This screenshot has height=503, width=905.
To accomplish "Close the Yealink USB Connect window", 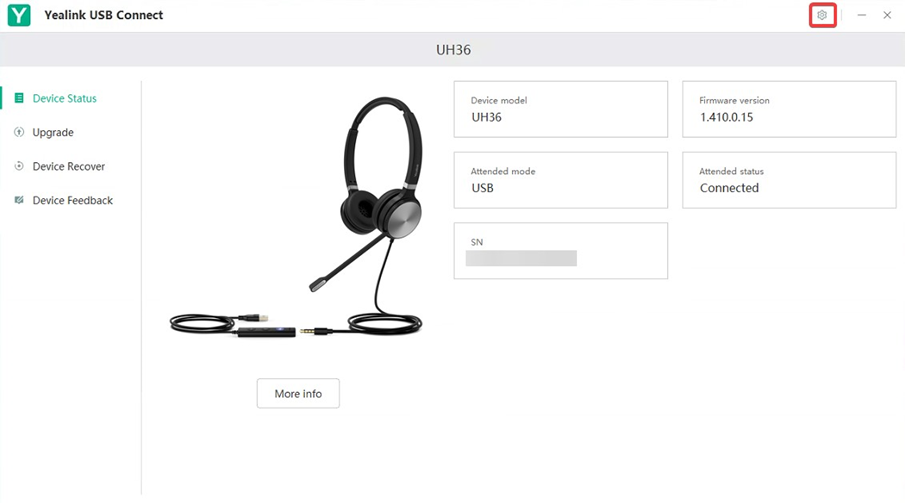I will click(x=887, y=15).
